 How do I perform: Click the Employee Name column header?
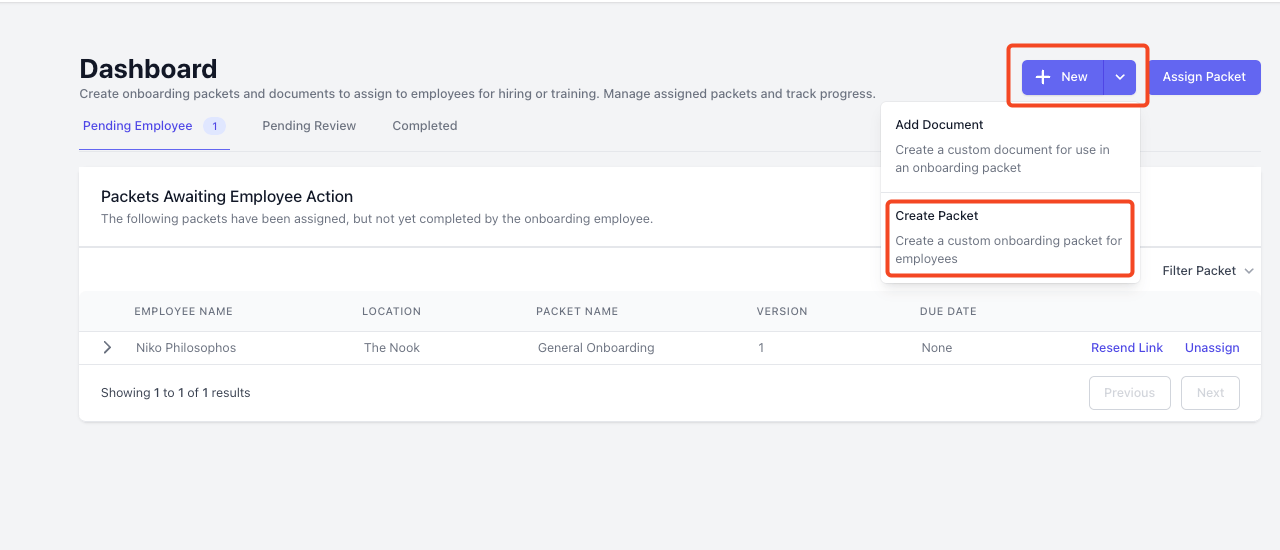click(183, 312)
